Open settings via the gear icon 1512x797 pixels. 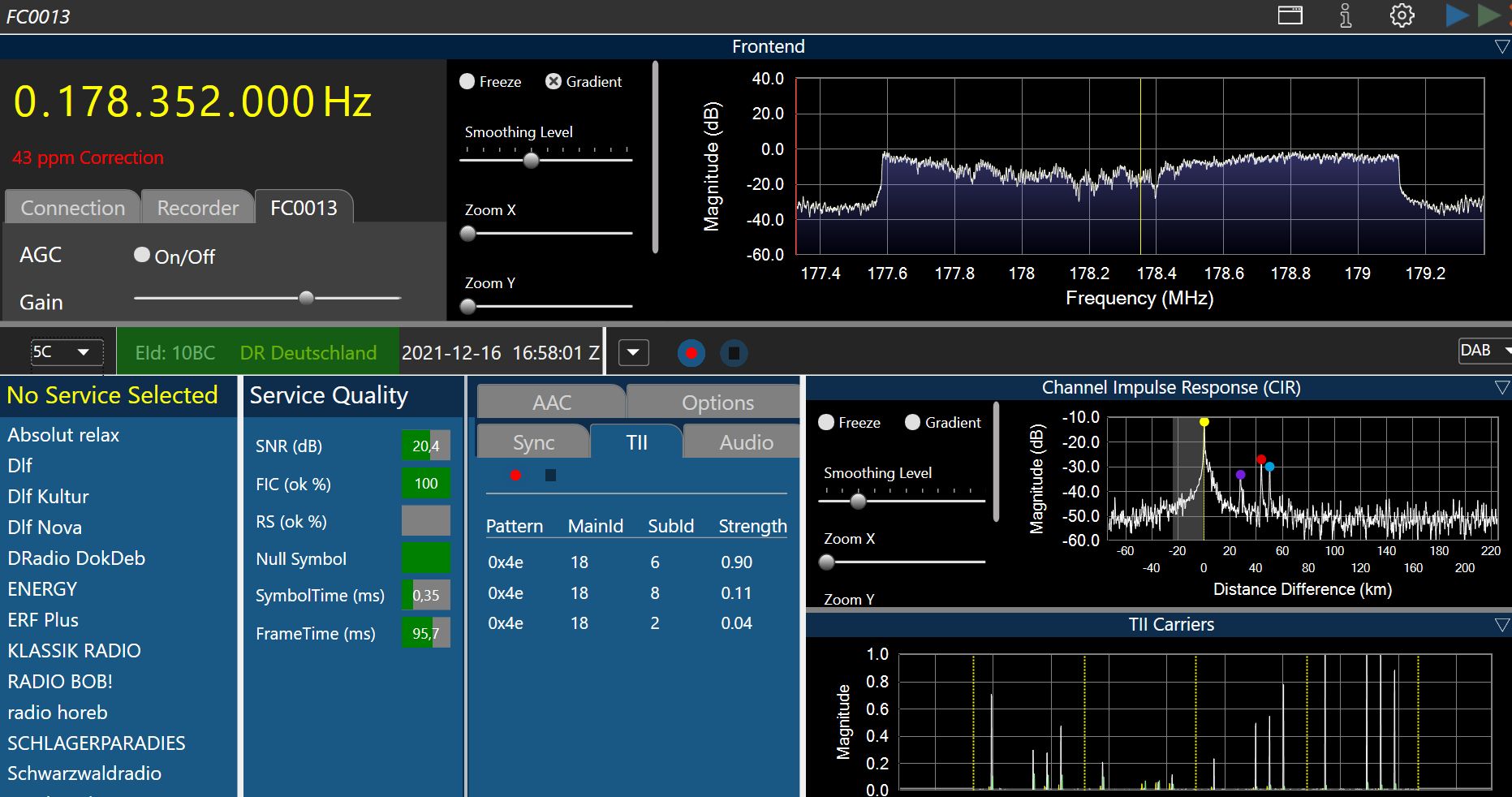click(x=1402, y=15)
